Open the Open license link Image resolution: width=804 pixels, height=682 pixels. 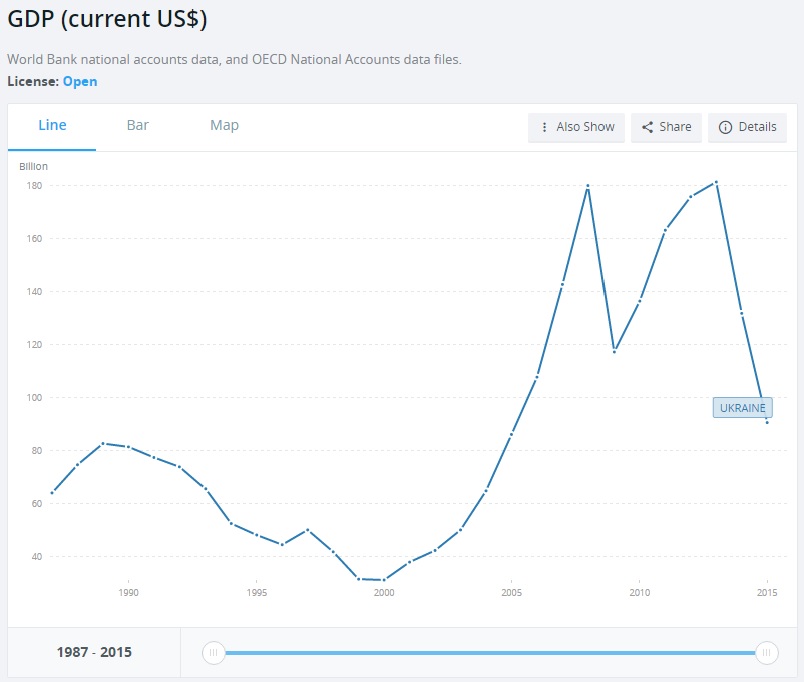80,81
